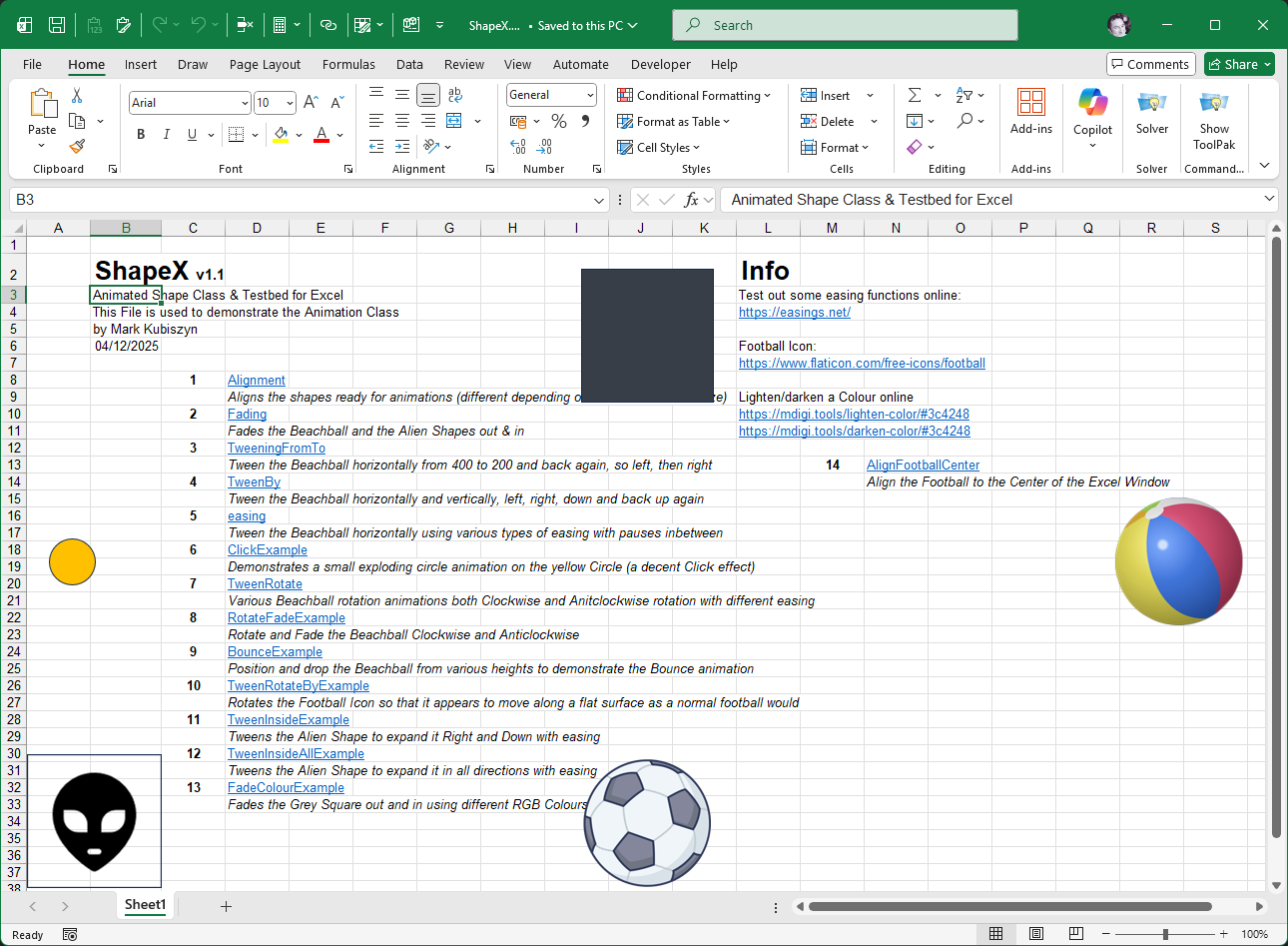Screen dimensions: 1288x946
Task: Click the Merge and Center icon
Action: [454, 121]
